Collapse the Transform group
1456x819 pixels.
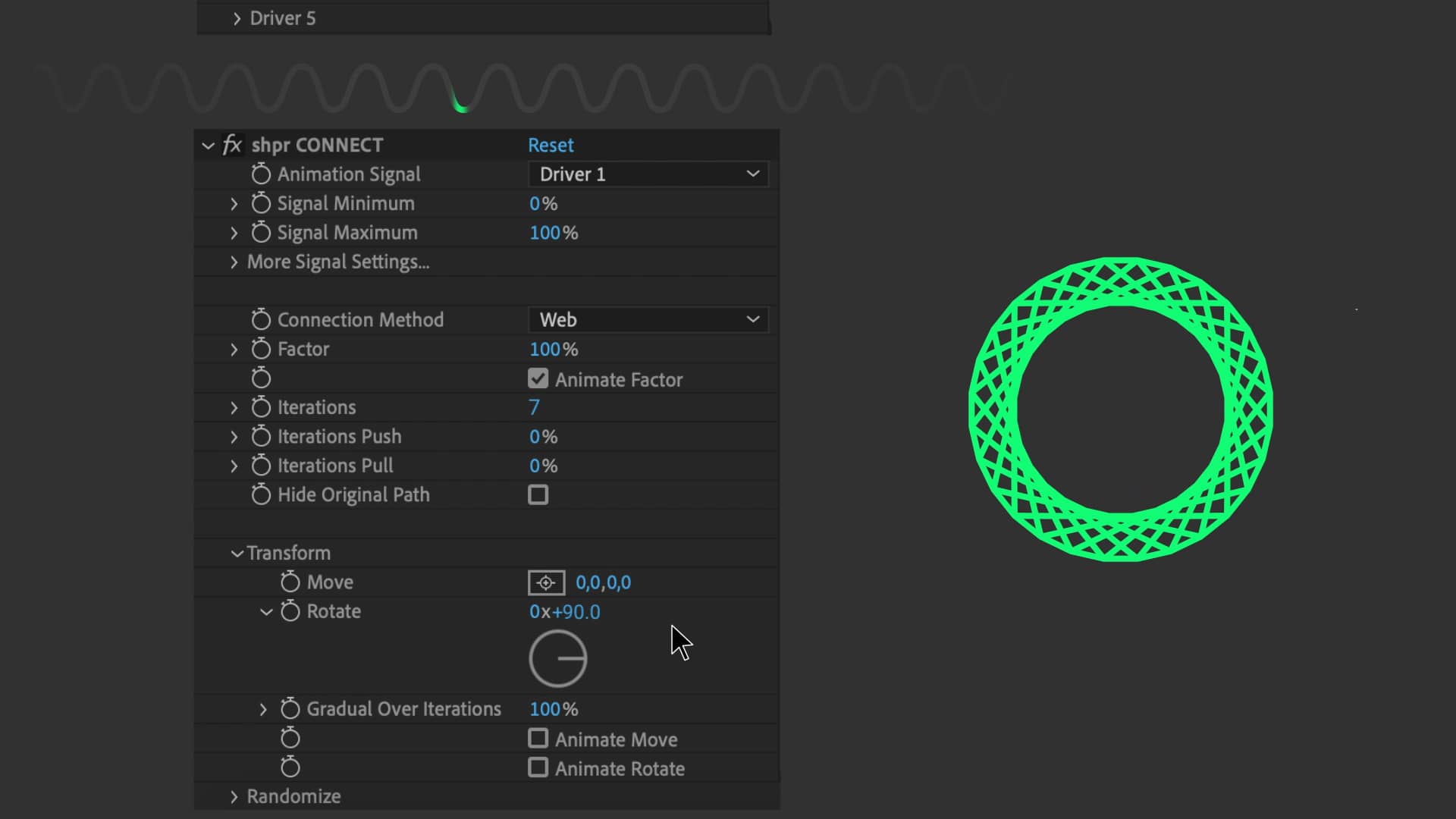pyautogui.click(x=237, y=554)
